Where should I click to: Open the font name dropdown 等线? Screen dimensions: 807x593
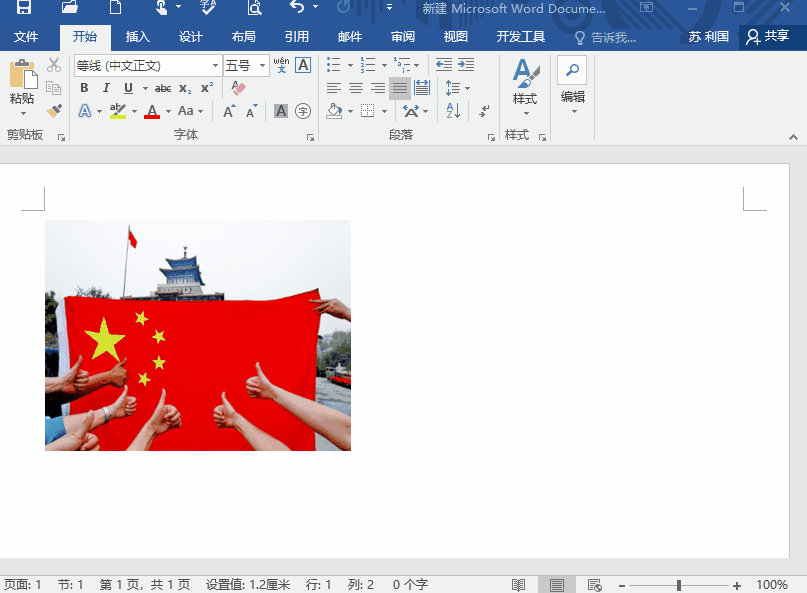coord(215,66)
